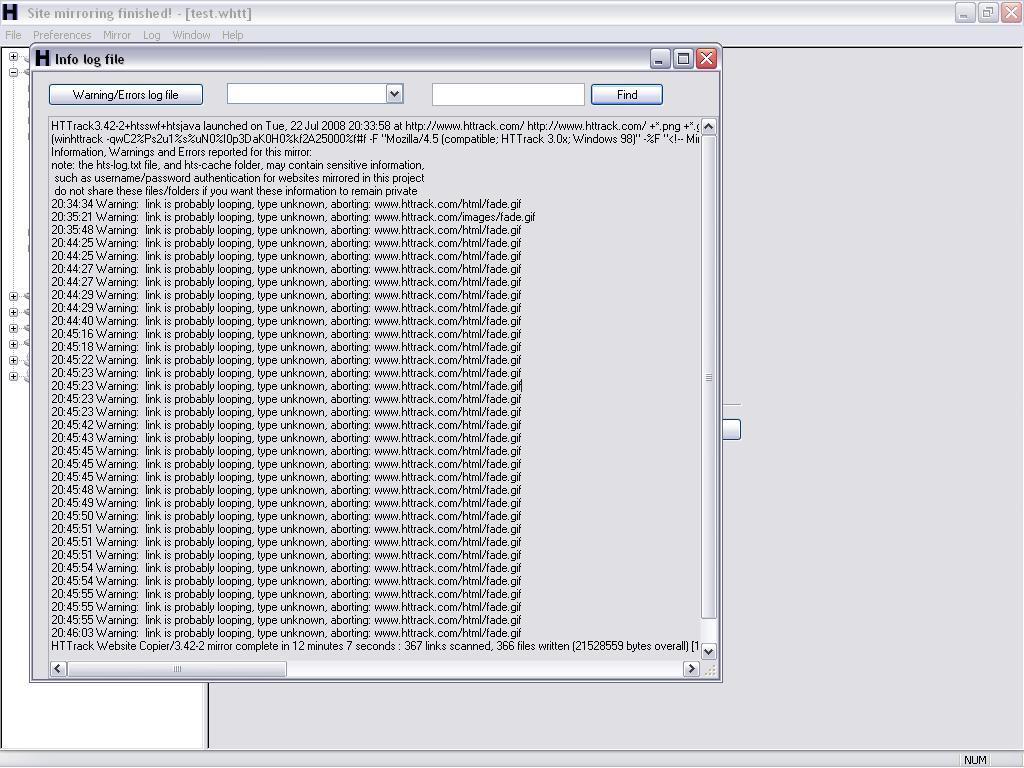Grab the horizontal scrollbar thumb in the log
This screenshot has height=768, width=1024.
(x=177, y=669)
